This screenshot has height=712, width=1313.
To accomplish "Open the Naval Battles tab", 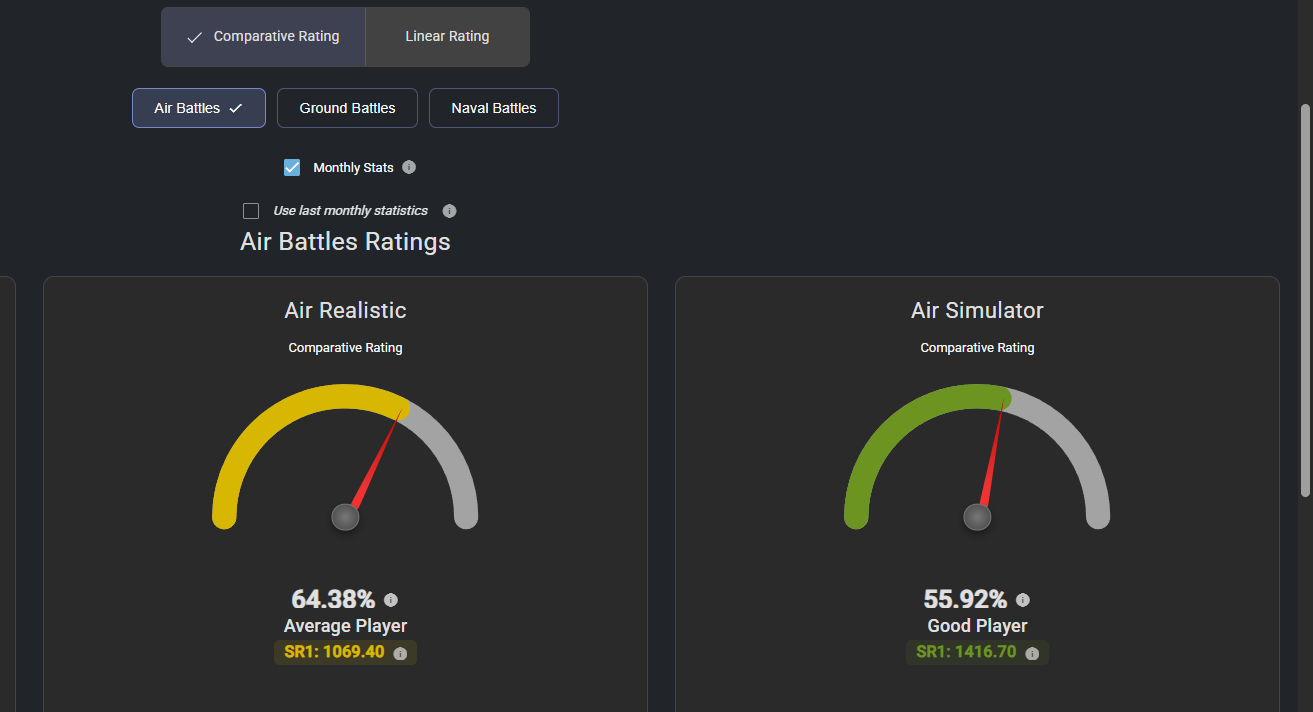I will tap(493, 108).
